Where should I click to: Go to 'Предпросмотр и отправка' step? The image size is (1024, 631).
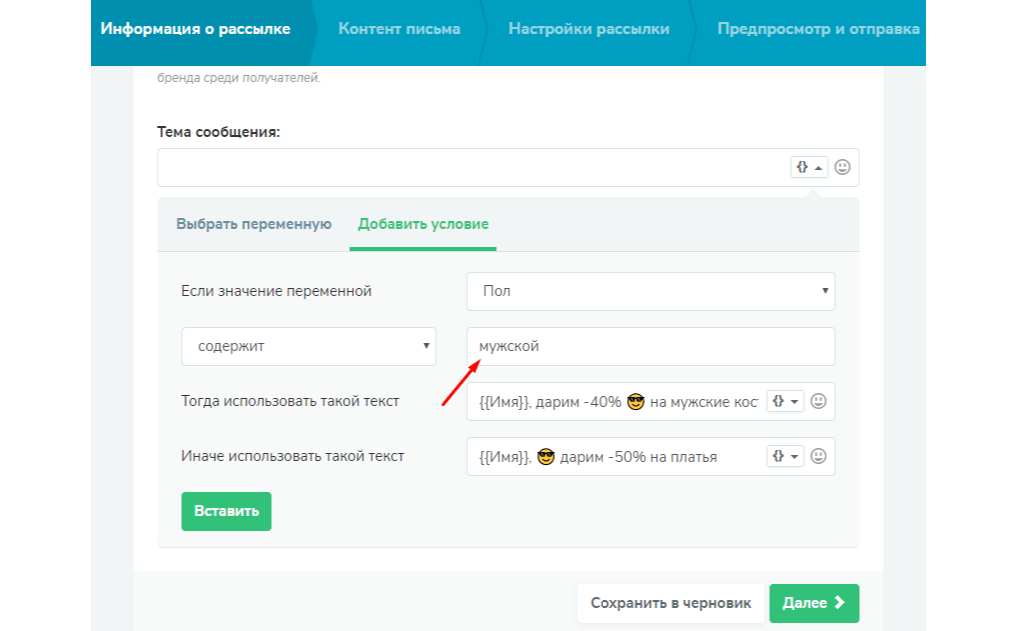[816, 29]
